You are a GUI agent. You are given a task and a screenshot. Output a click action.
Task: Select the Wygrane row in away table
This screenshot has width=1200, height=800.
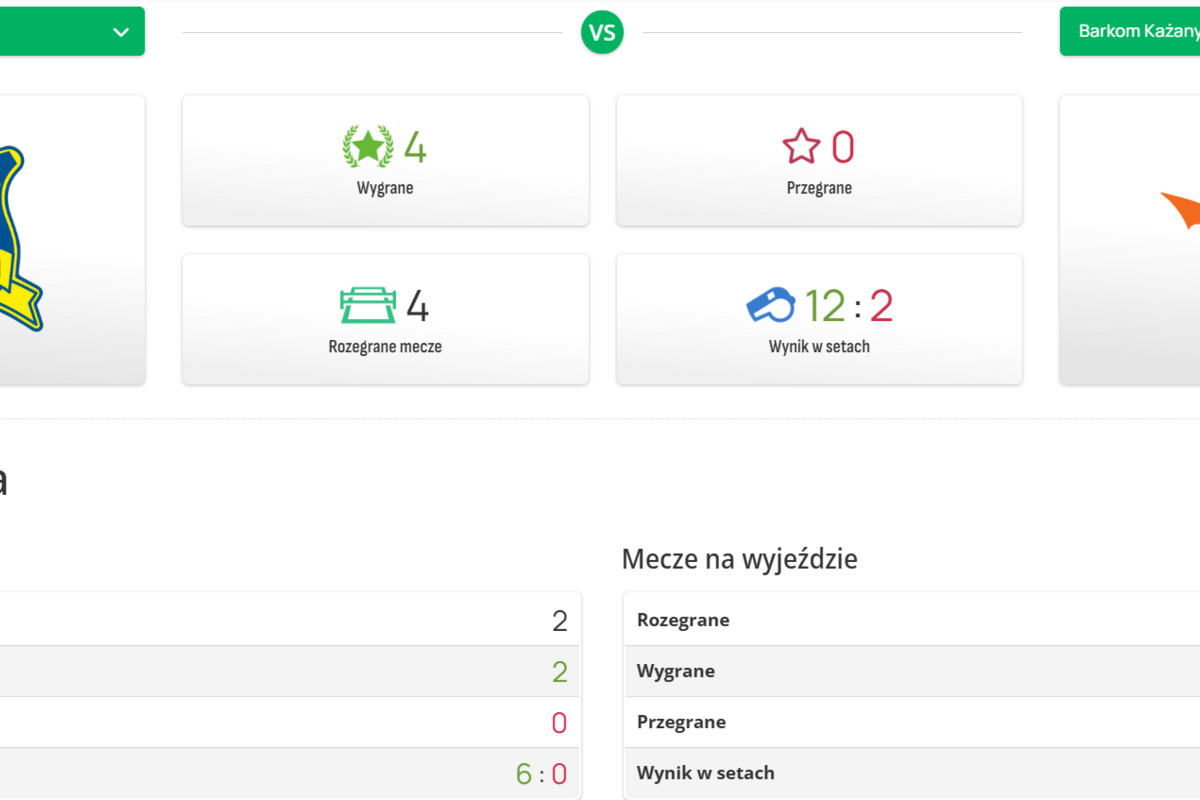[x=675, y=671]
